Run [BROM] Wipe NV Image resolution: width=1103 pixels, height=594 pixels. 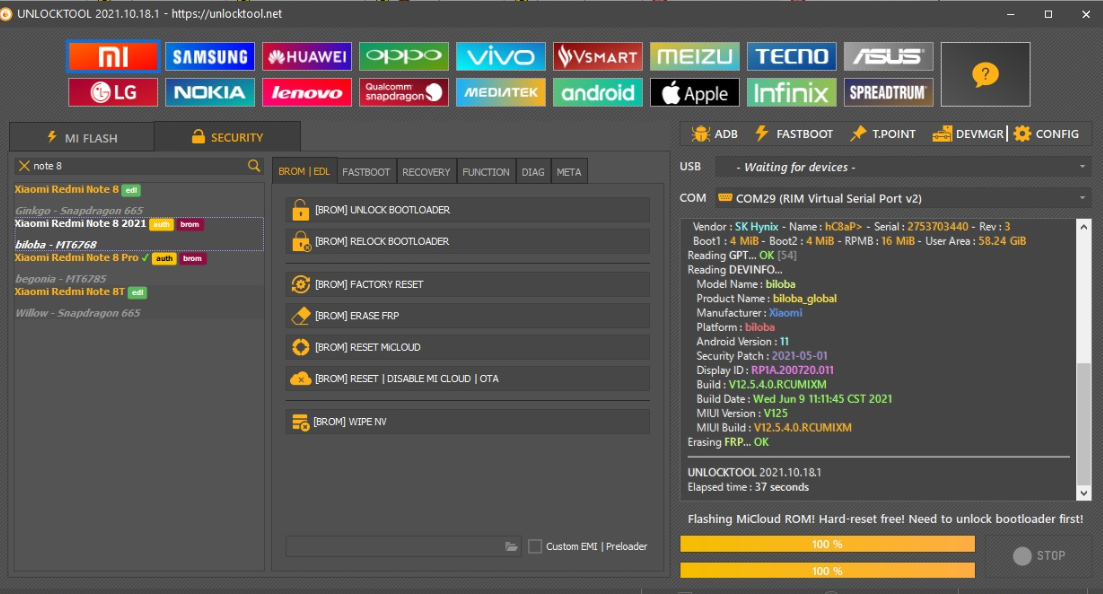coord(468,422)
